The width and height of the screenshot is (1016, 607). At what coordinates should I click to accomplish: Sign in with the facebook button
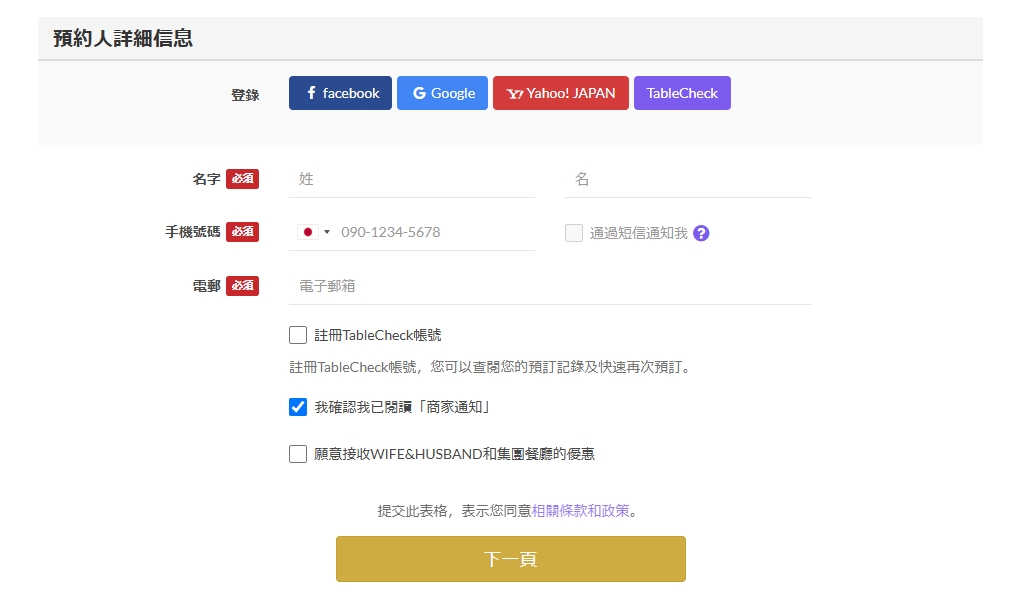340,93
